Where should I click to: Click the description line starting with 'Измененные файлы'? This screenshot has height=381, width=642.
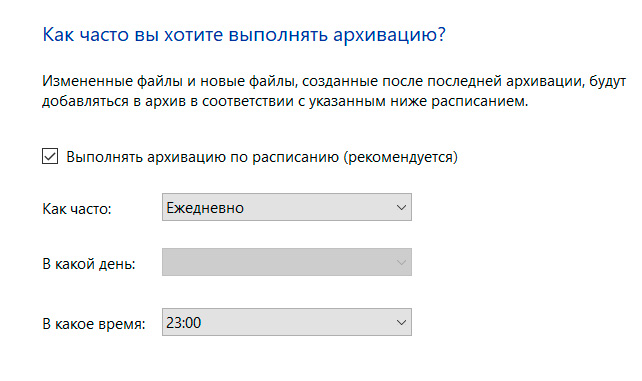coord(334,81)
